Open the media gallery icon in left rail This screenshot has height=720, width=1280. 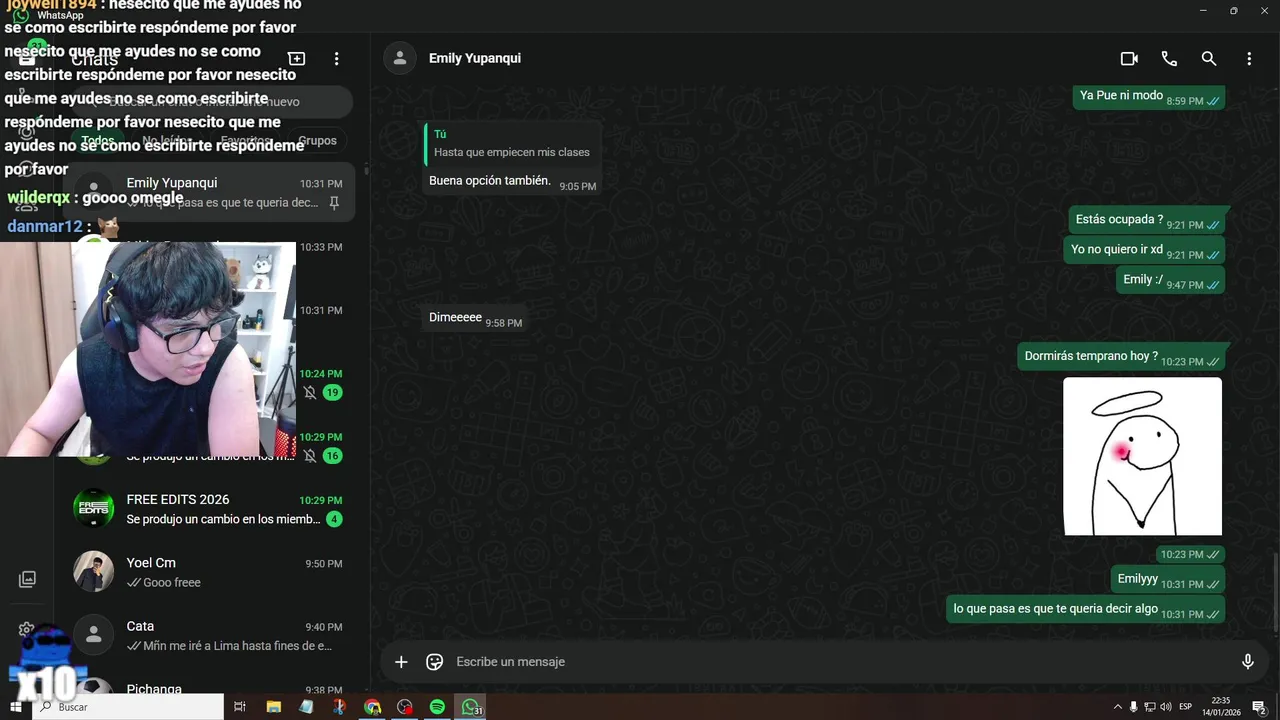(x=27, y=579)
